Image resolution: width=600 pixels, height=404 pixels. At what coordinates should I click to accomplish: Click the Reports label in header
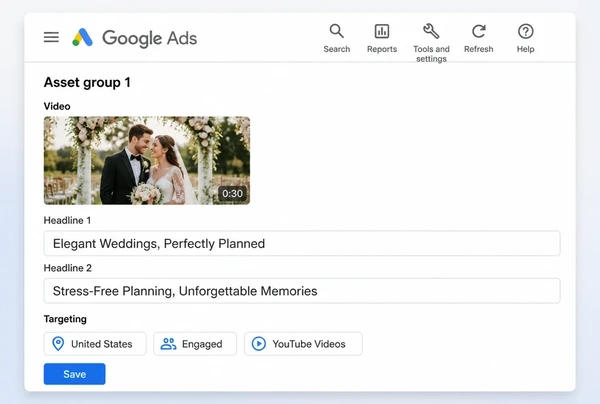pyautogui.click(x=382, y=49)
